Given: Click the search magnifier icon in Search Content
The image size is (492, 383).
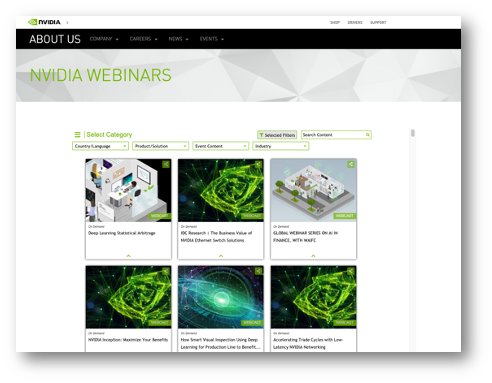Looking at the screenshot, I should coord(368,135).
